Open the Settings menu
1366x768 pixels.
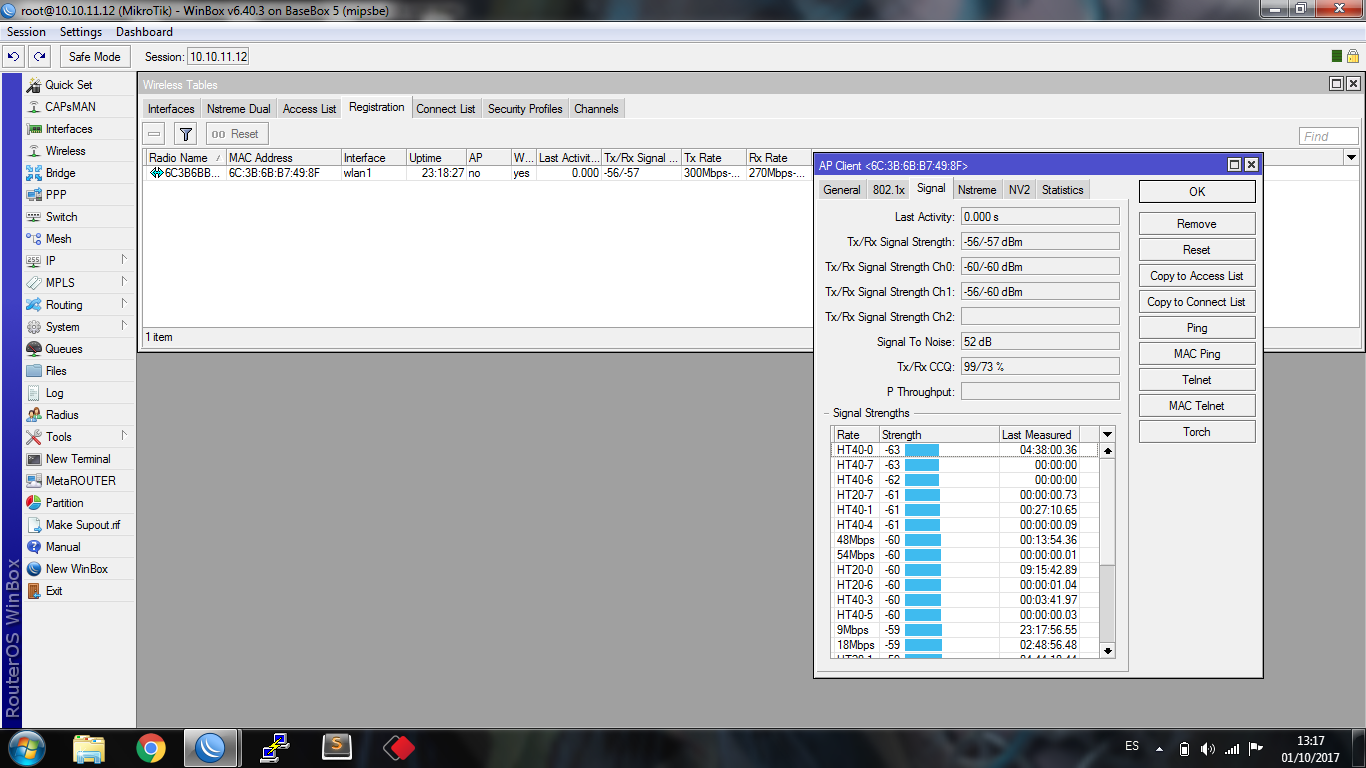click(81, 32)
